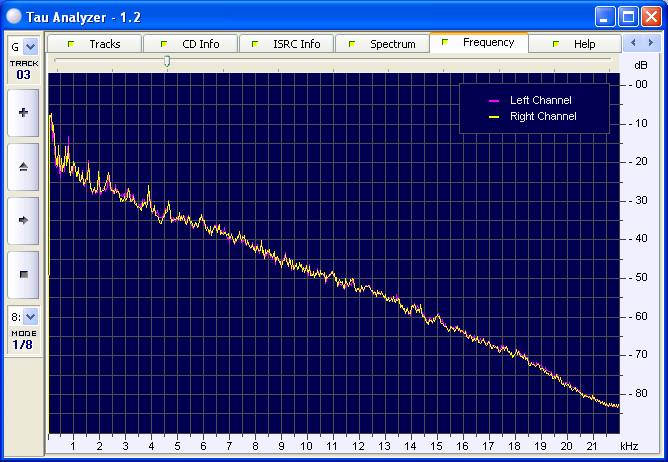Select the ISRC Info tab
Viewport: 668px width, 462px height.
point(286,44)
